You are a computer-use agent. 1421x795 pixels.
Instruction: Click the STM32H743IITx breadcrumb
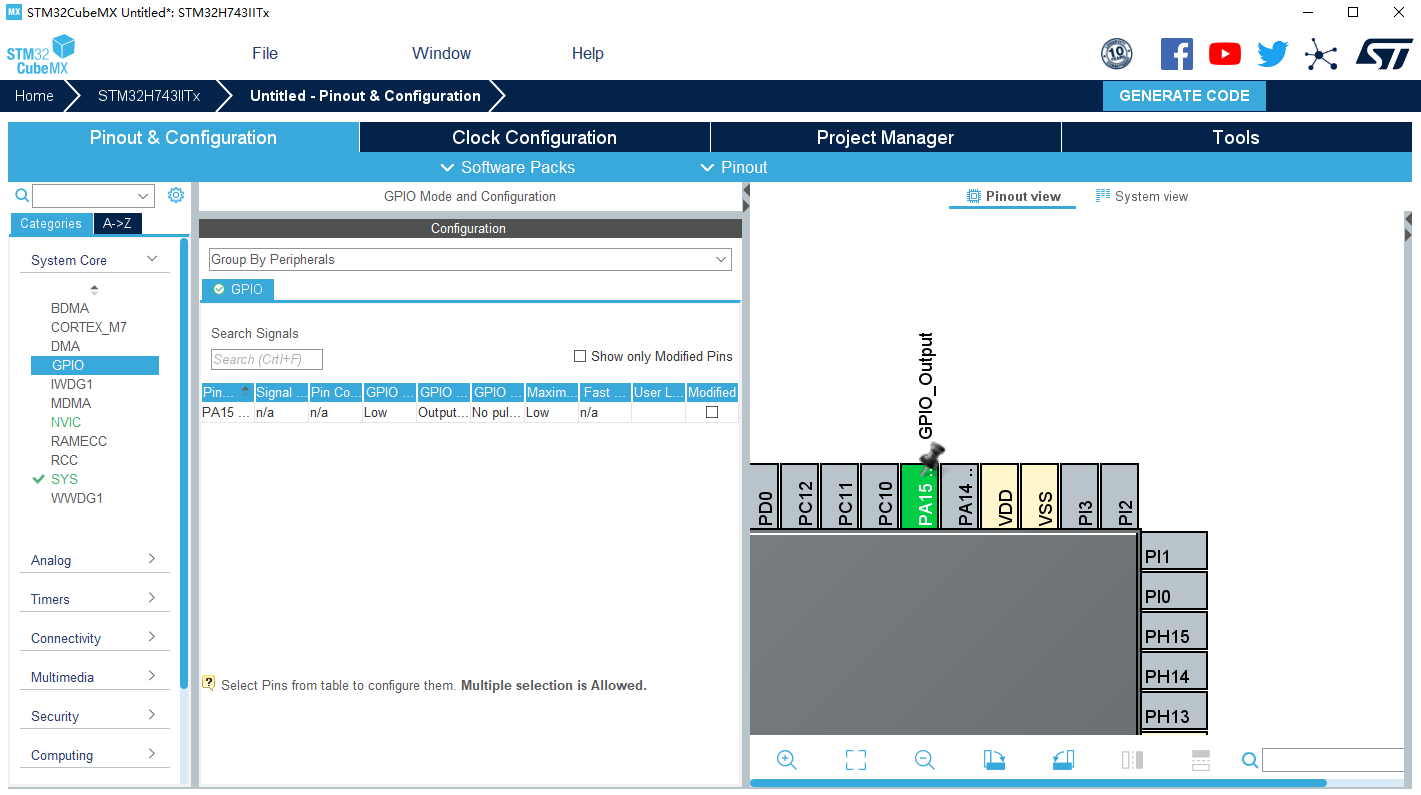[149, 96]
